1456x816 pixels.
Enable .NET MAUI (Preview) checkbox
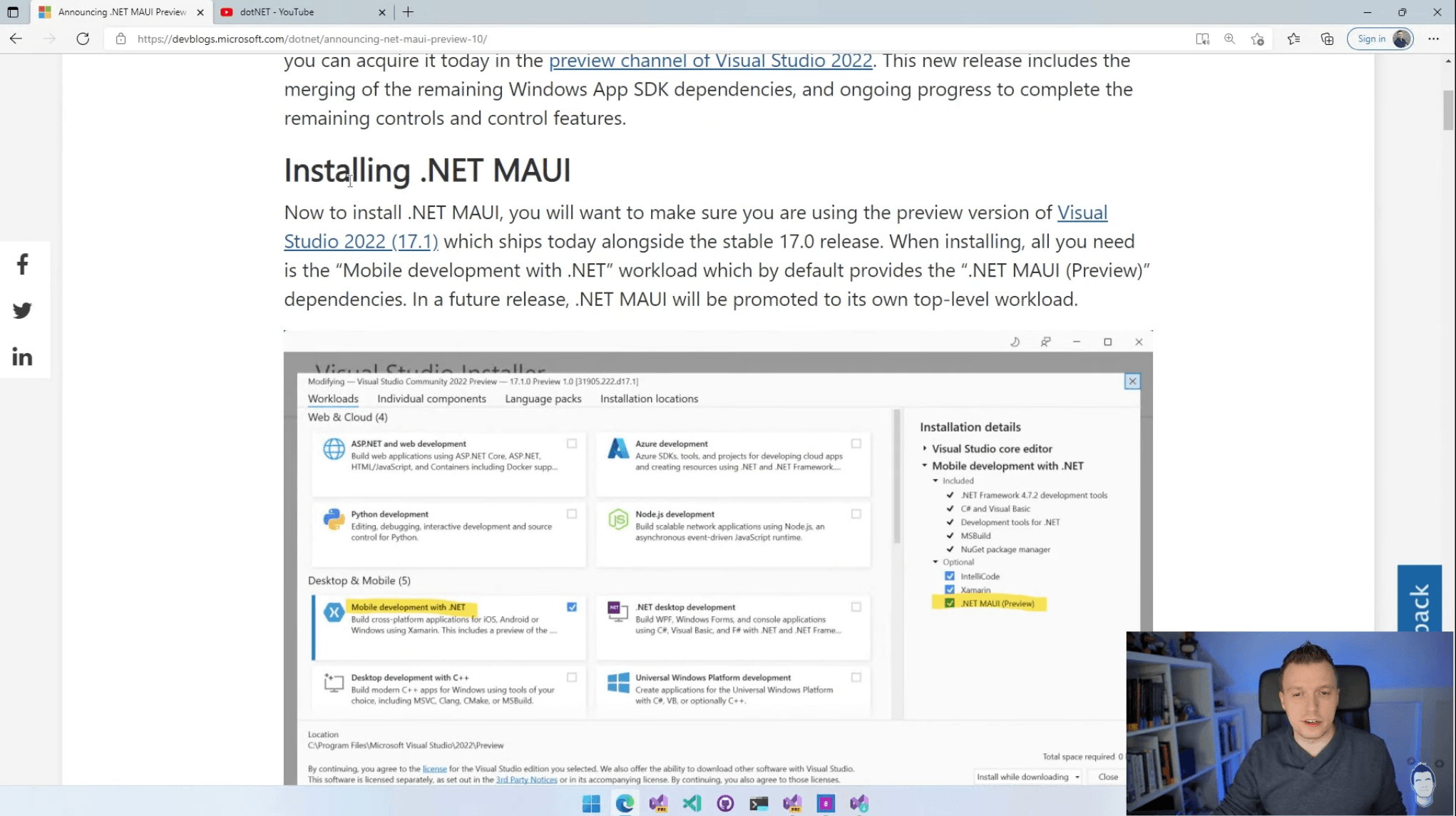click(x=950, y=603)
